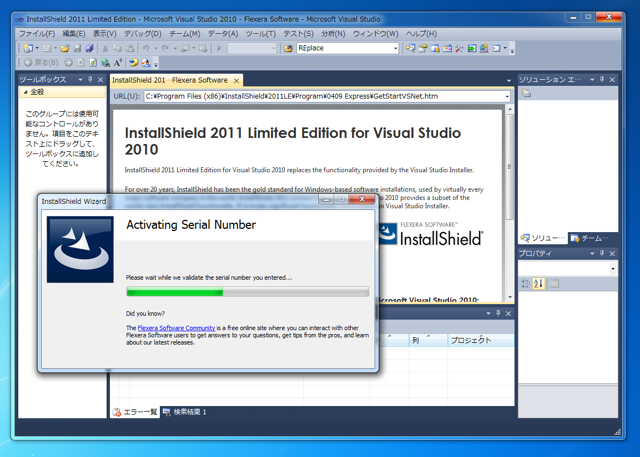Collapse the 全般 toolbox group
Image resolution: width=640 pixels, height=457 pixels.
(x=25, y=92)
